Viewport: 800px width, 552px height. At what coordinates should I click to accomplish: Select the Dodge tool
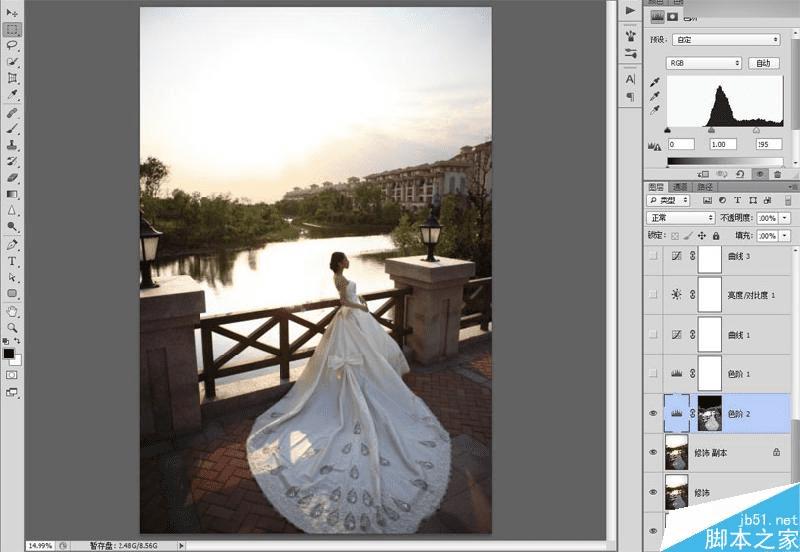click(x=12, y=227)
